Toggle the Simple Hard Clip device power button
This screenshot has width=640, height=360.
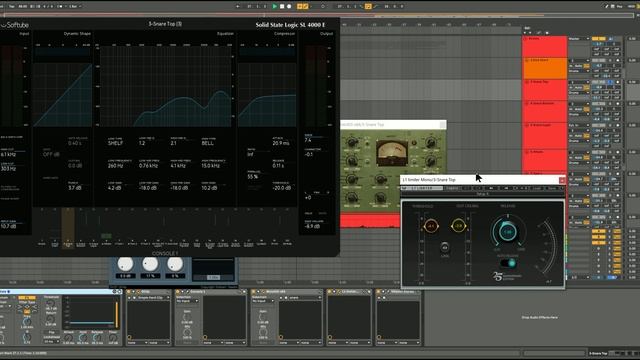[x=129, y=292]
